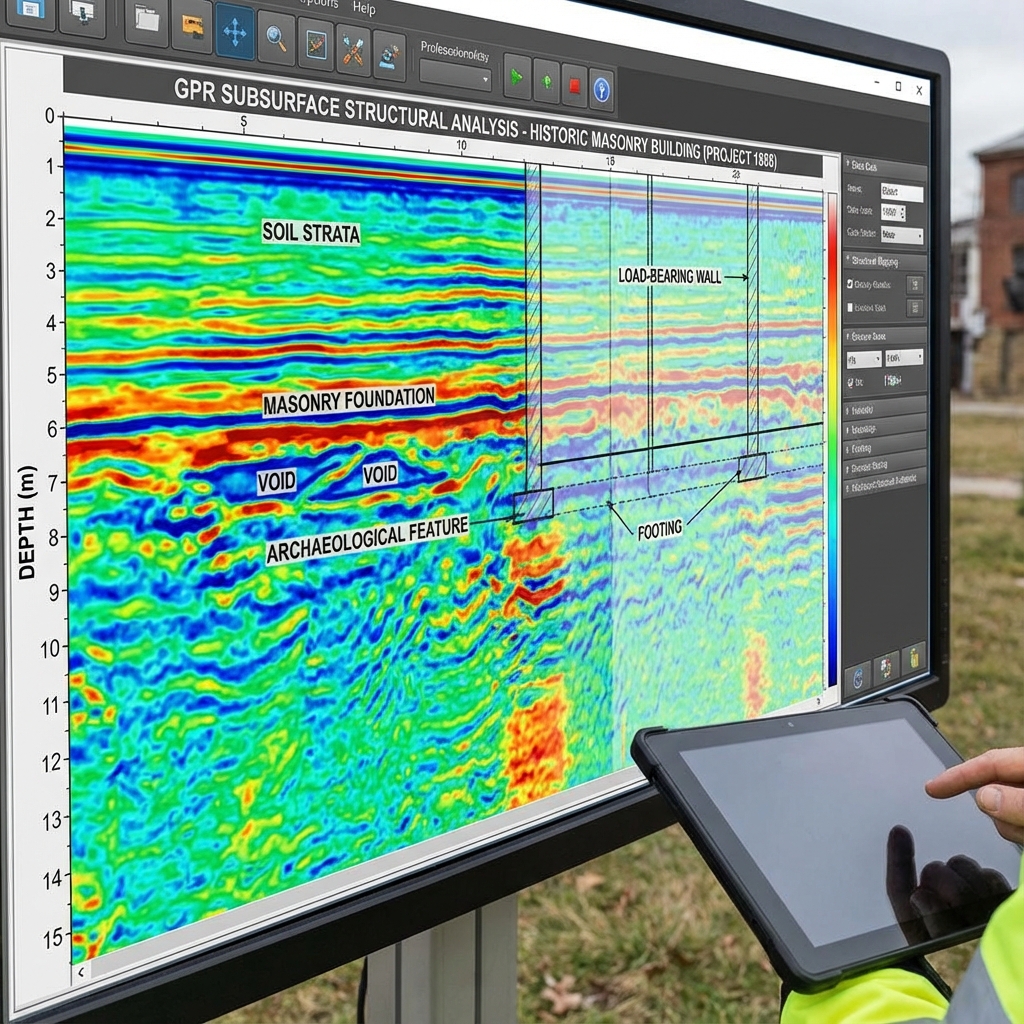Viewport: 1024px width, 1024px height.
Task: Click the save disk icon in toolbar
Action: tap(29, 10)
